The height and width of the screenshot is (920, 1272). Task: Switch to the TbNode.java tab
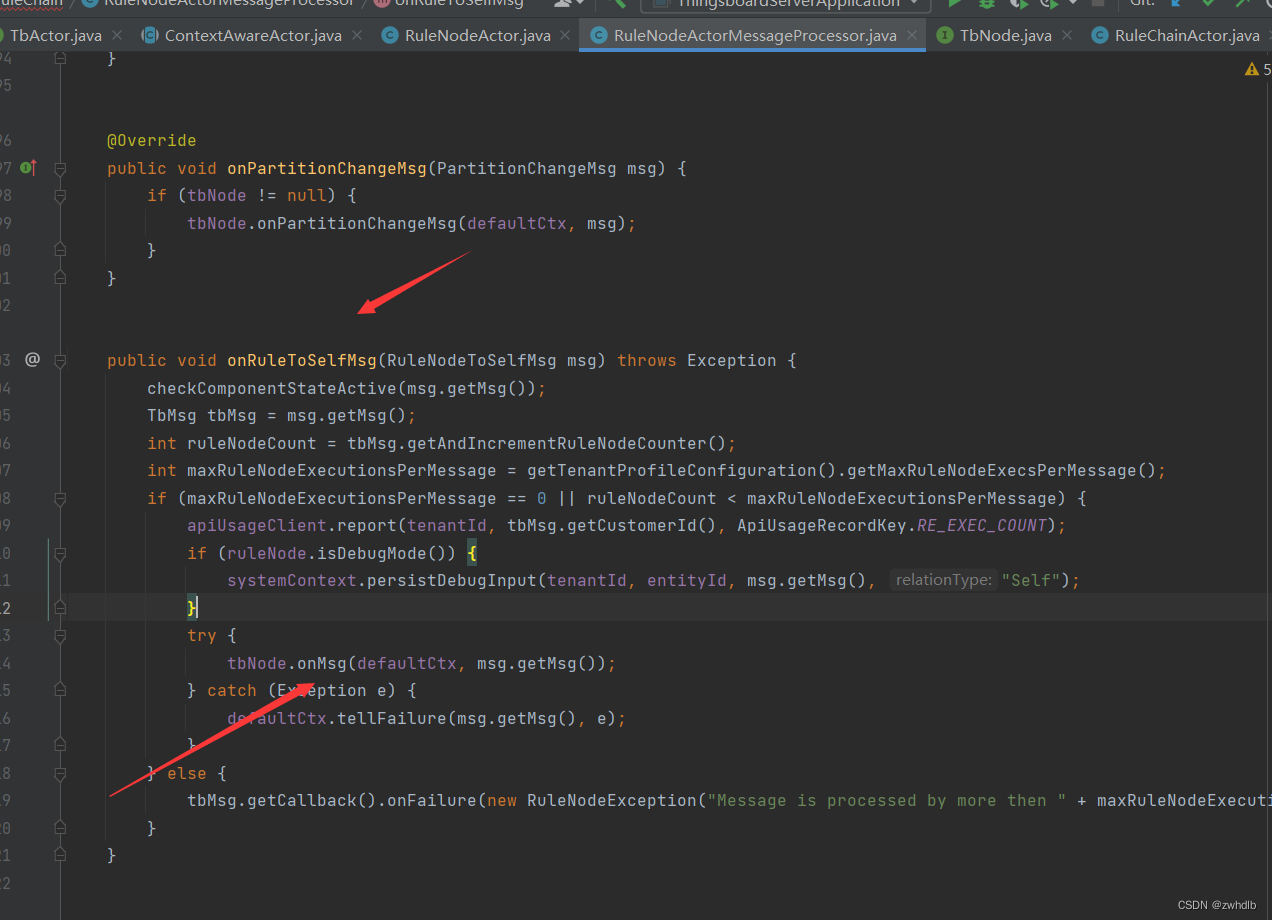pos(1005,35)
